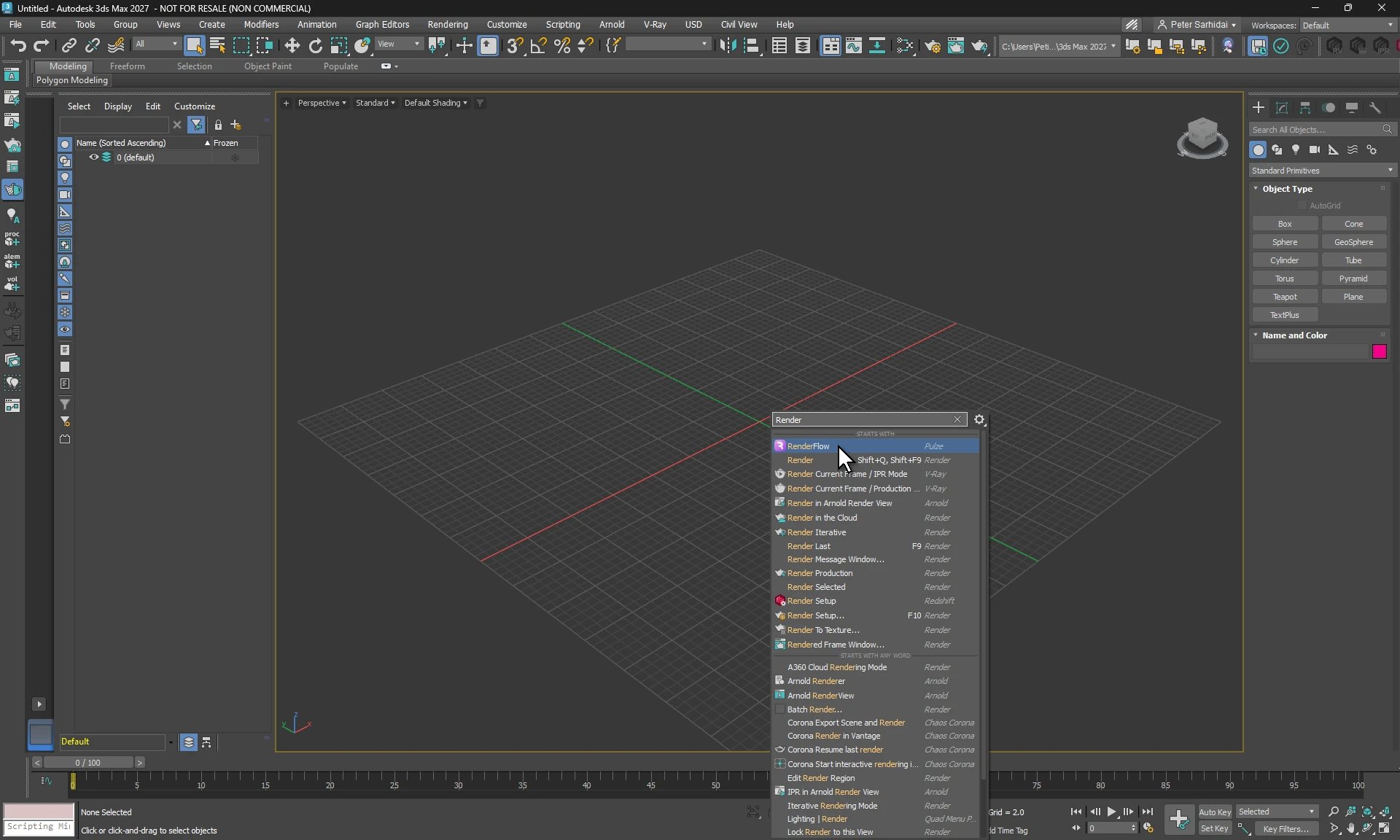Select the Rotate transform tool
Image resolution: width=1400 pixels, height=840 pixels.
[315, 46]
